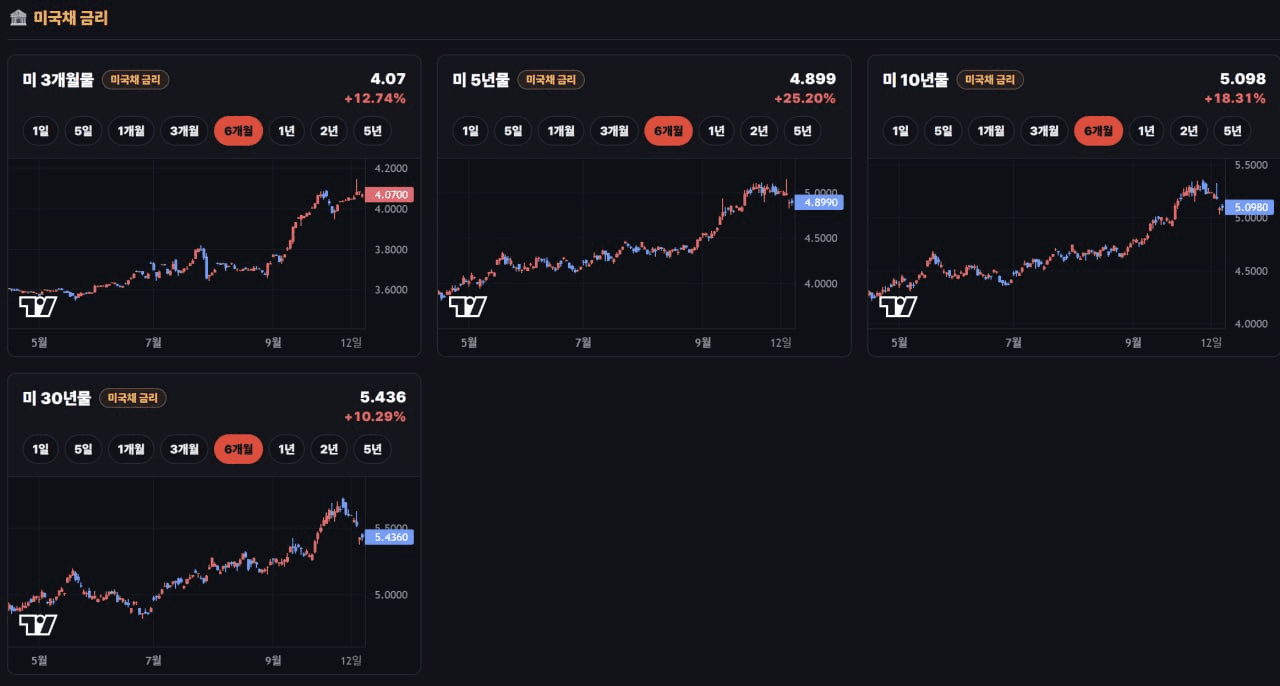
Task: Click the 4.0700 price label on 미 3개월물 axis
Action: 389,194
